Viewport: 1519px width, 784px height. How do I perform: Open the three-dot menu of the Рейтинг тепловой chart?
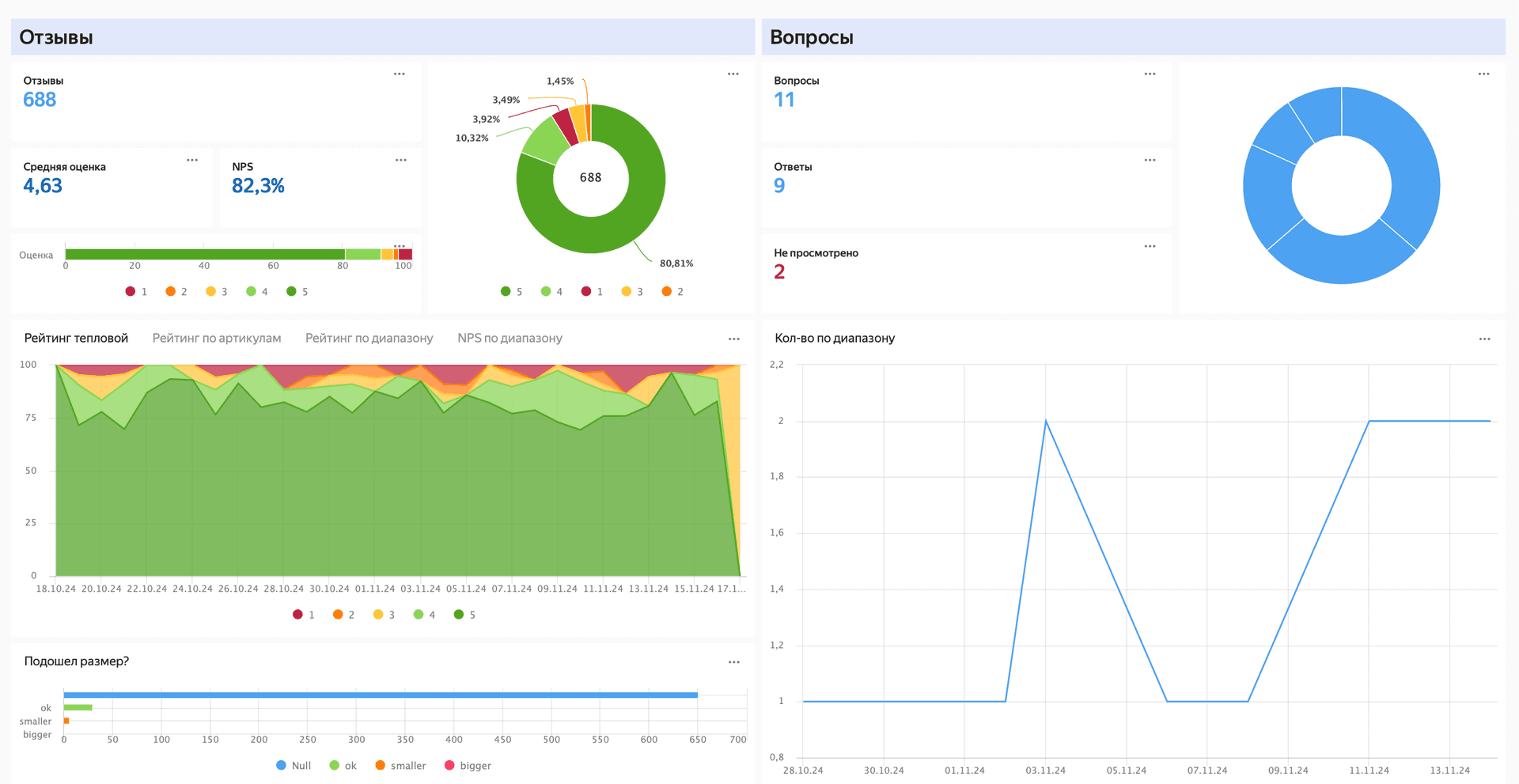pos(734,339)
